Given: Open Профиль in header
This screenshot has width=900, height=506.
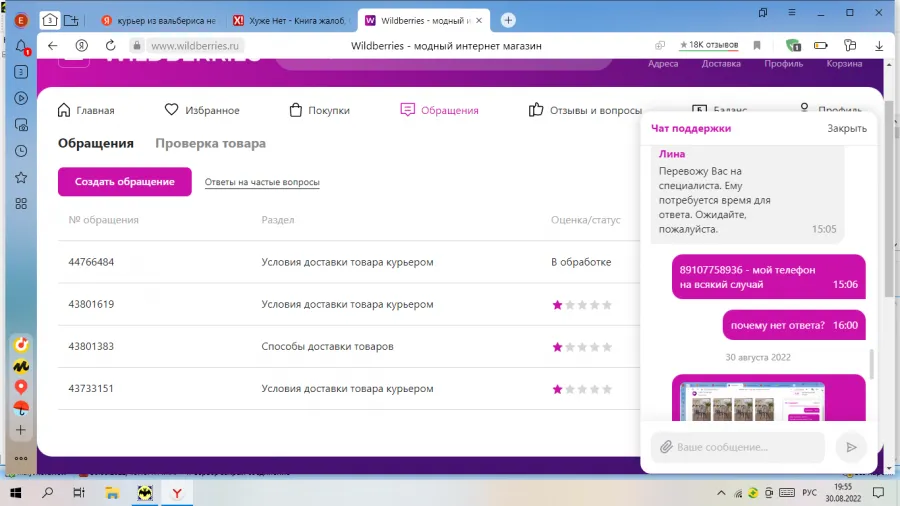Looking at the screenshot, I should [783, 64].
